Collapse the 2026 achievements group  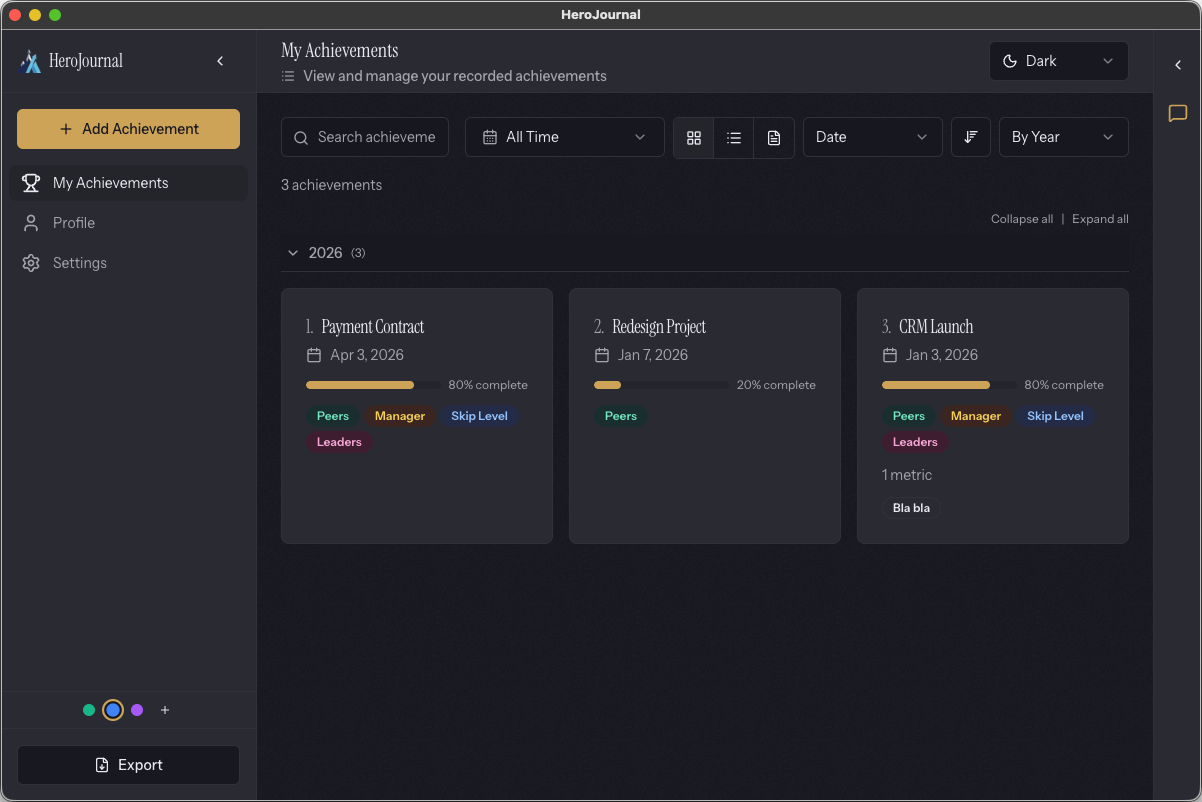click(x=293, y=253)
